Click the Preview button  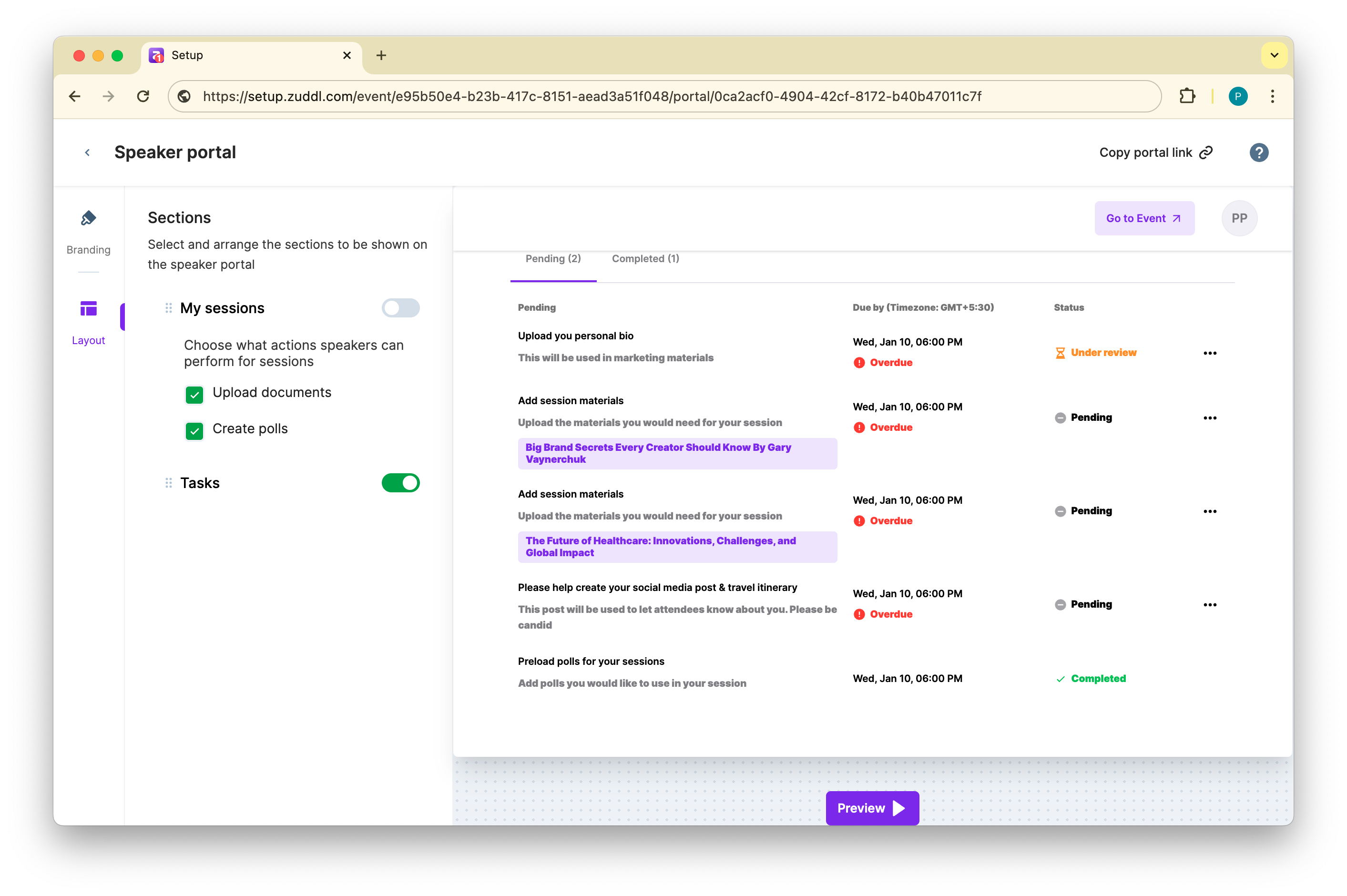(871, 808)
